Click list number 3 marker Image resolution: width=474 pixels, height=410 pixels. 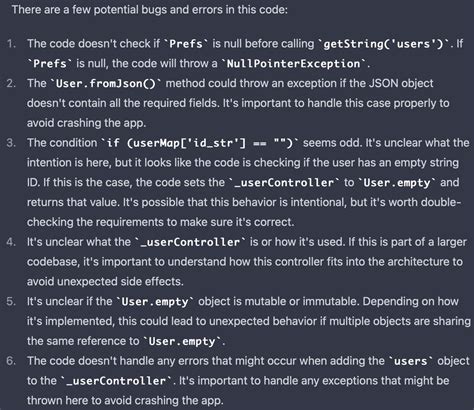(11, 143)
